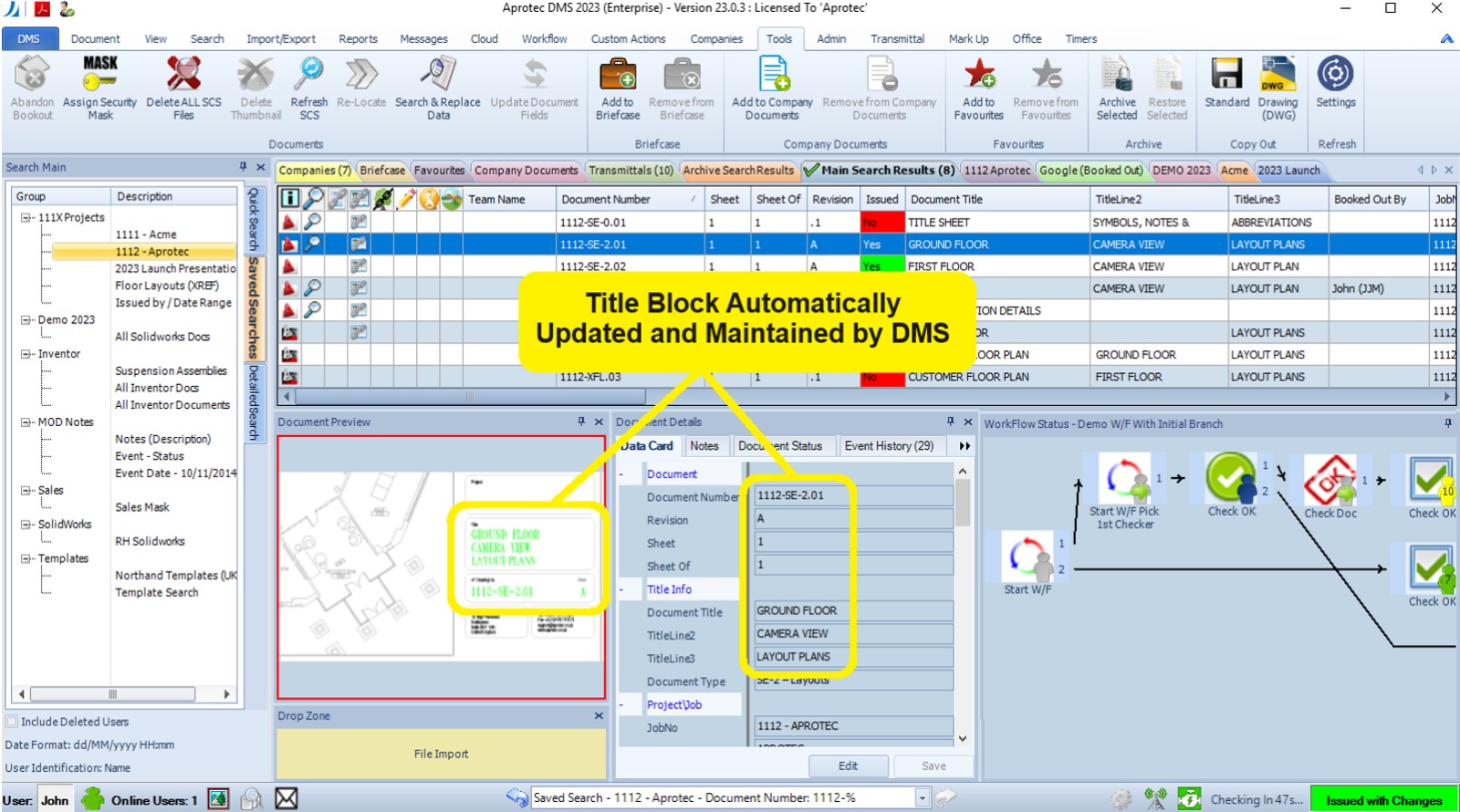Screen dimensions: 1460x812
Task: Click magnifier icon in row 1112-SE-0.01
Action: point(313,222)
